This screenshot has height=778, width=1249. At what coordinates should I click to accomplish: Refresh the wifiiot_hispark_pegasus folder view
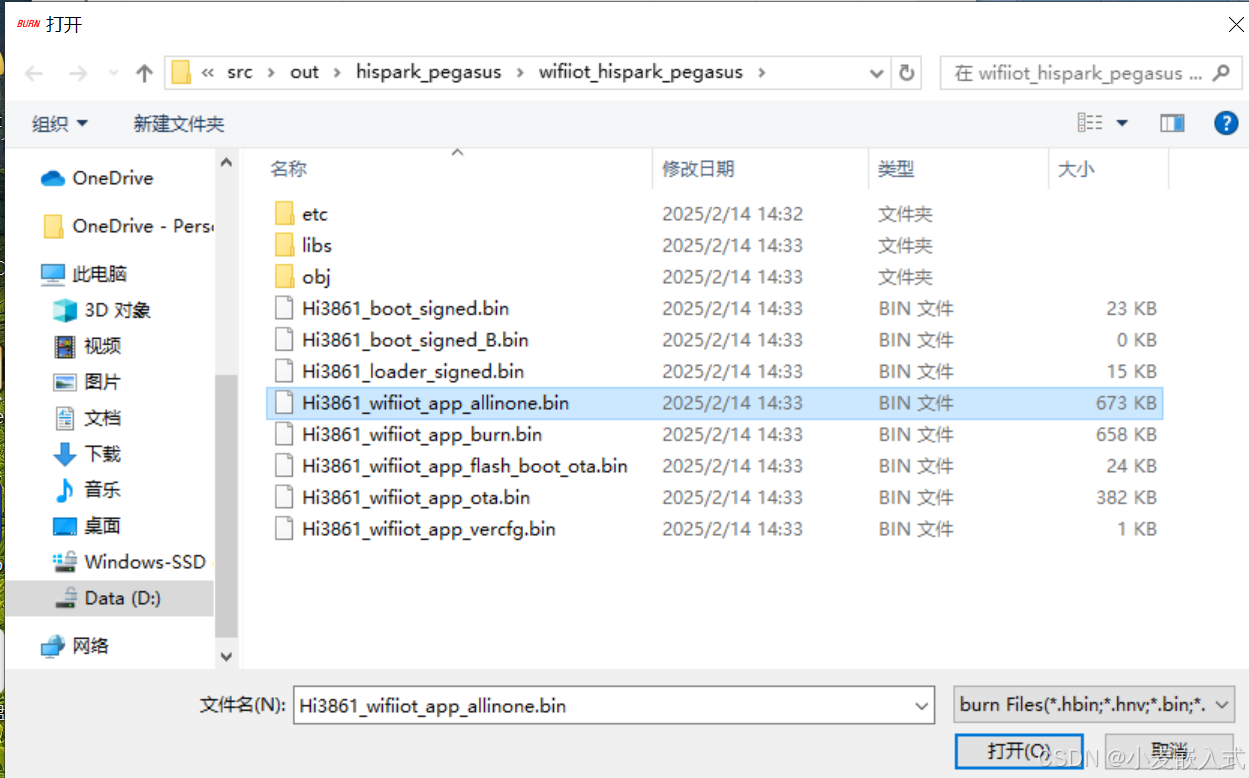(x=908, y=71)
